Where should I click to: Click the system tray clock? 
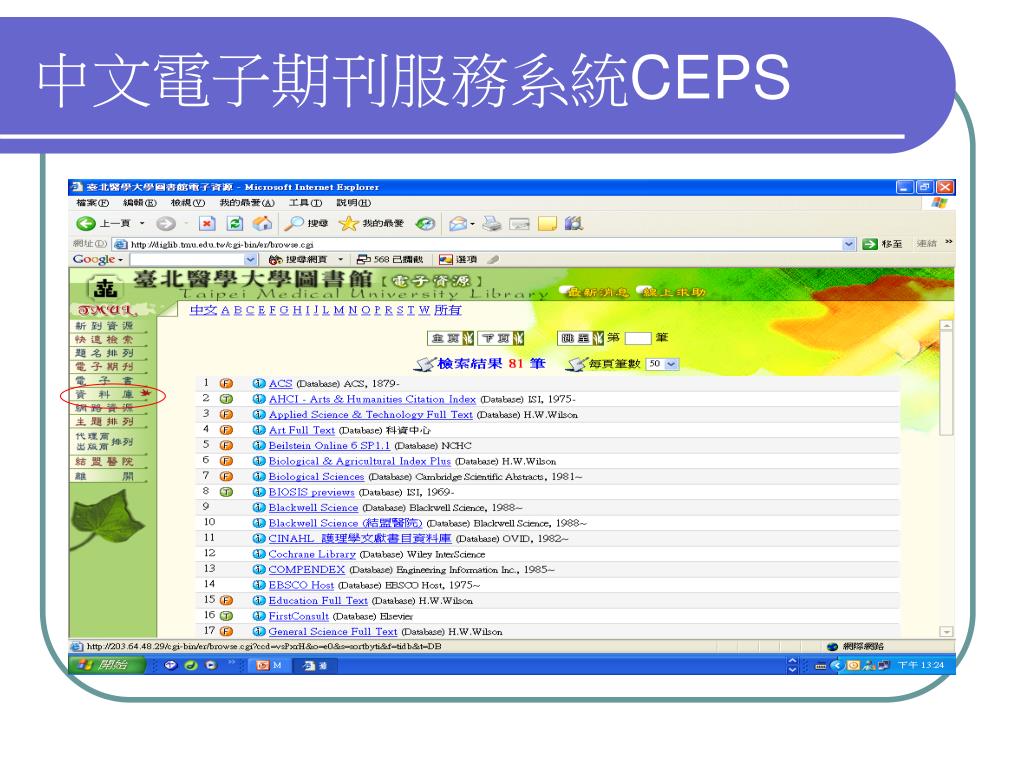pyautogui.click(x=920, y=665)
